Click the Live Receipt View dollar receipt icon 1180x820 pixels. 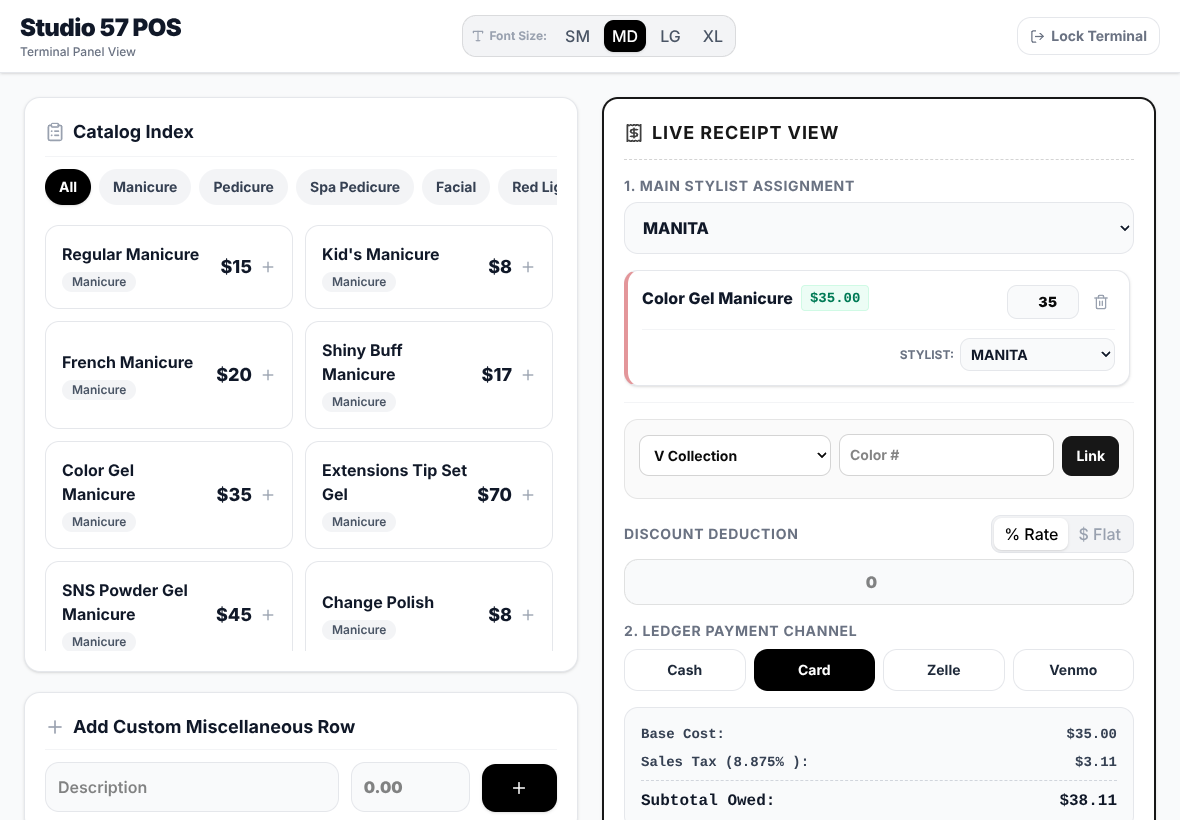[x=634, y=133]
